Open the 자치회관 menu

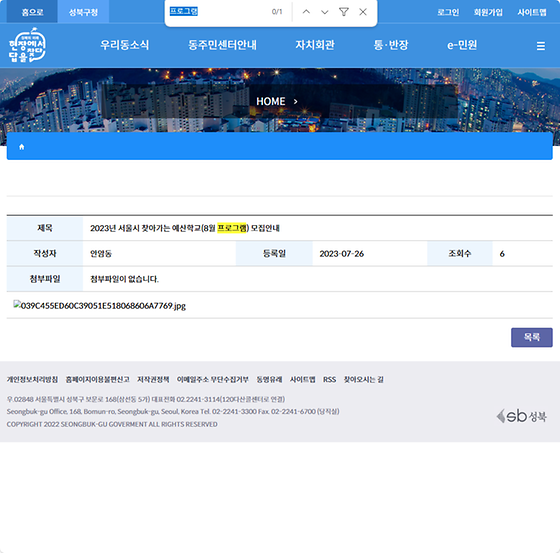[x=315, y=45]
